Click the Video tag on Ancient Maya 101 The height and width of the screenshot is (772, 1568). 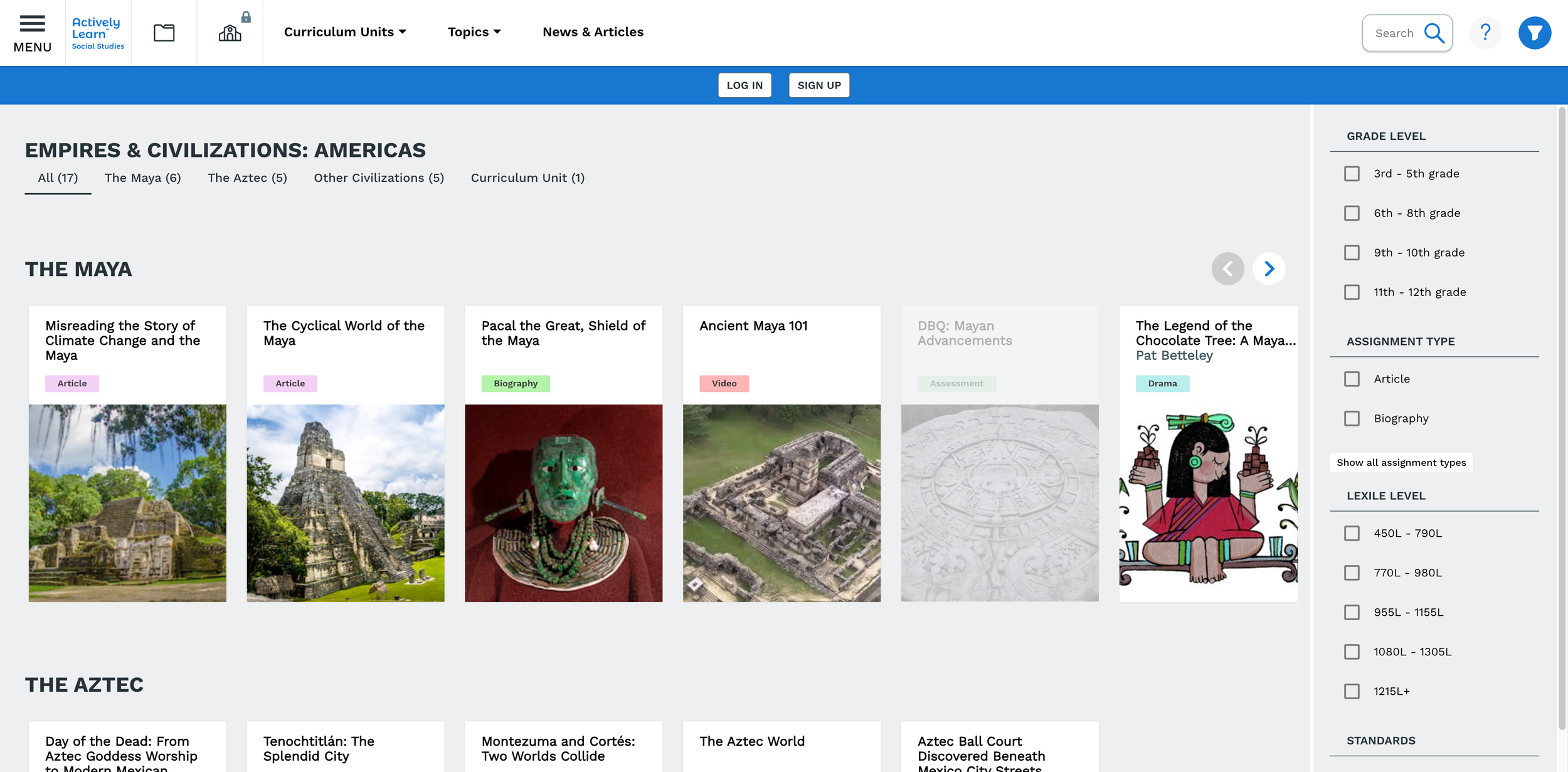724,384
